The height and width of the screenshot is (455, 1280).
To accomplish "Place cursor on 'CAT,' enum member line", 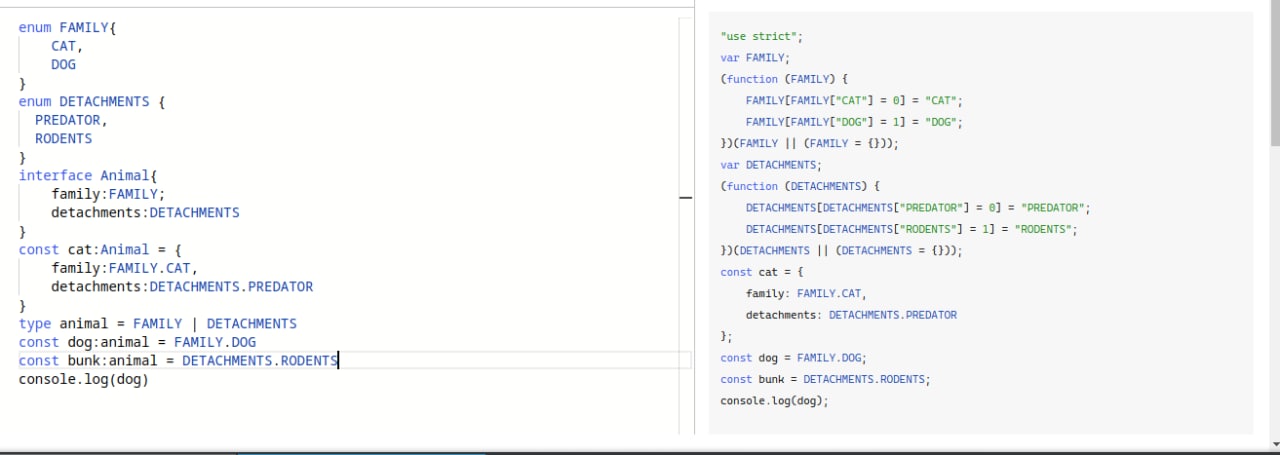I will pos(68,46).
